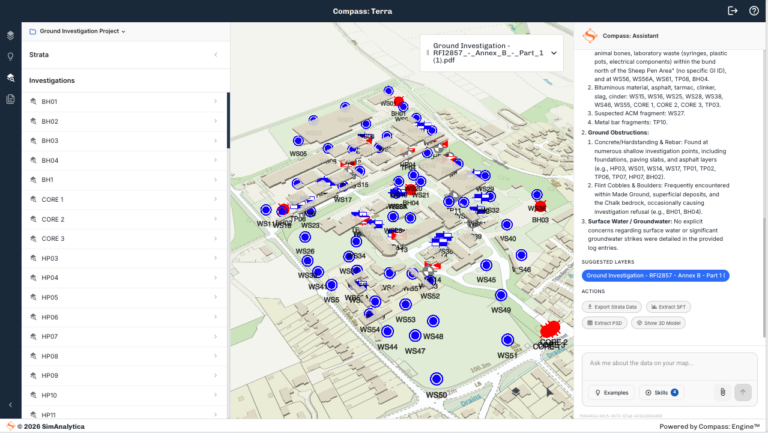Click the Show 3D Model button

point(659,323)
